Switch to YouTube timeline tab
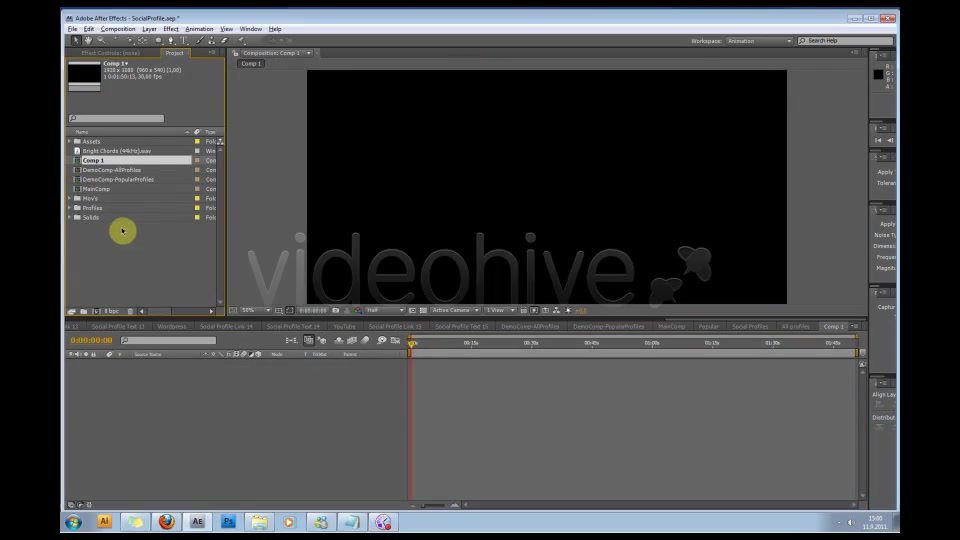The image size is (960, 540). [x=344, y=326]
